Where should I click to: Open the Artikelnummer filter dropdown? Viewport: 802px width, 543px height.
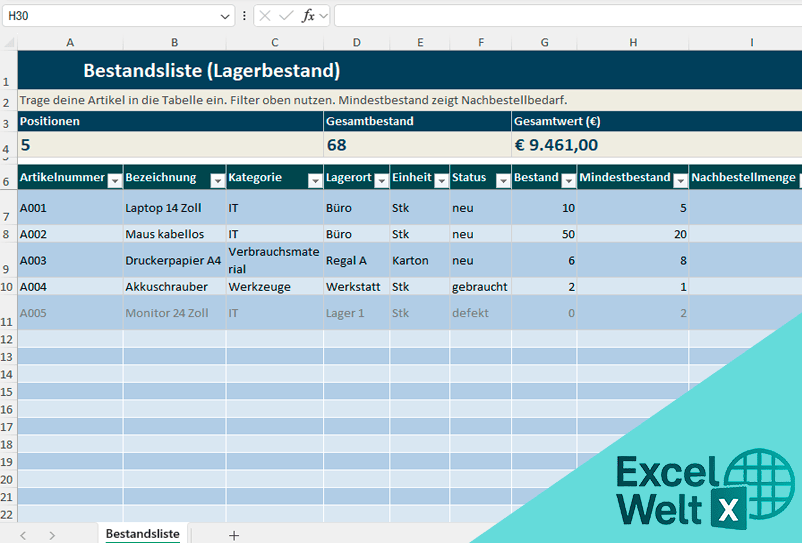(x=115, y=180)
